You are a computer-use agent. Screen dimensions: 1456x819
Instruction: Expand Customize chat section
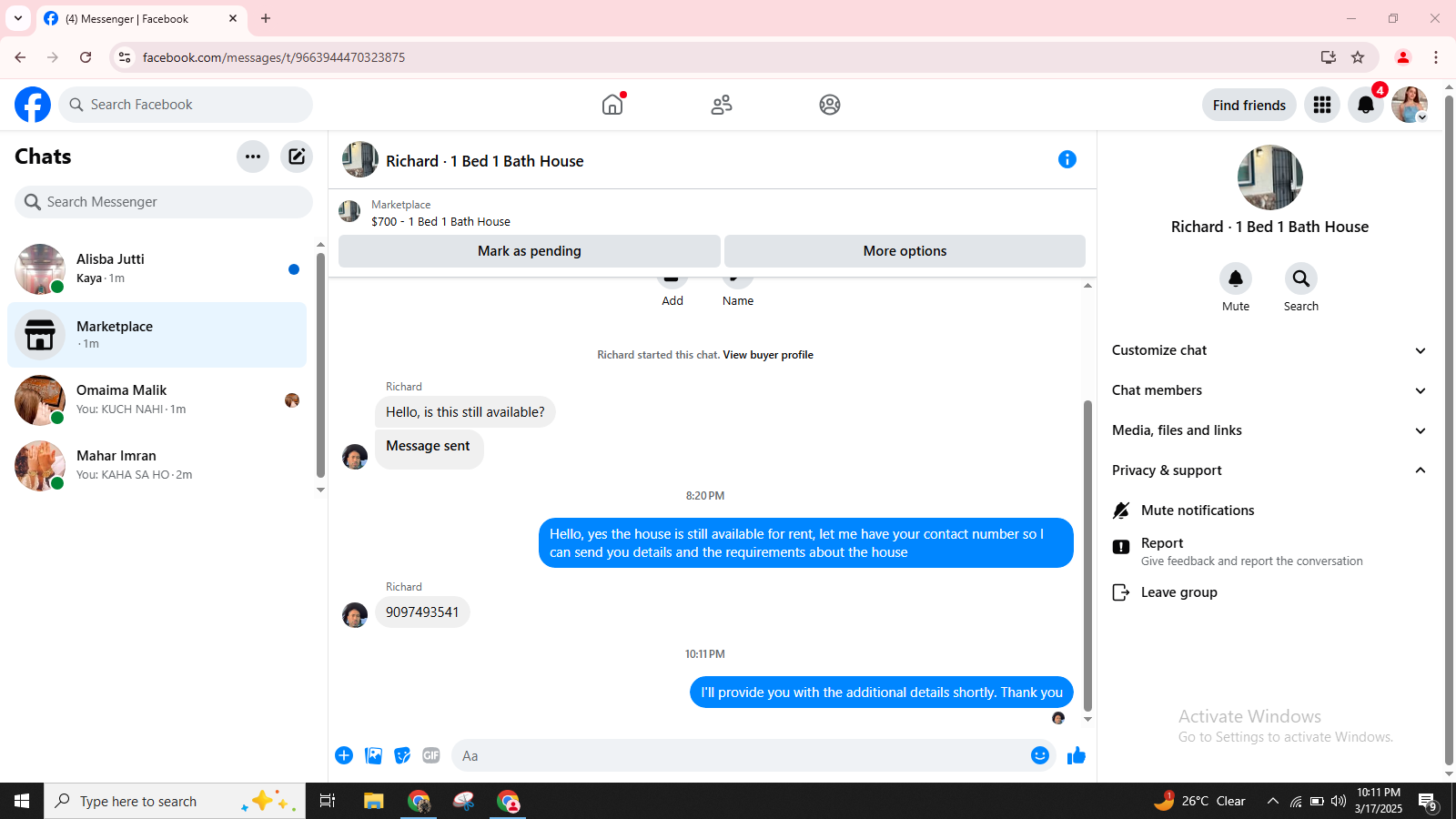tap(1269, 350)
